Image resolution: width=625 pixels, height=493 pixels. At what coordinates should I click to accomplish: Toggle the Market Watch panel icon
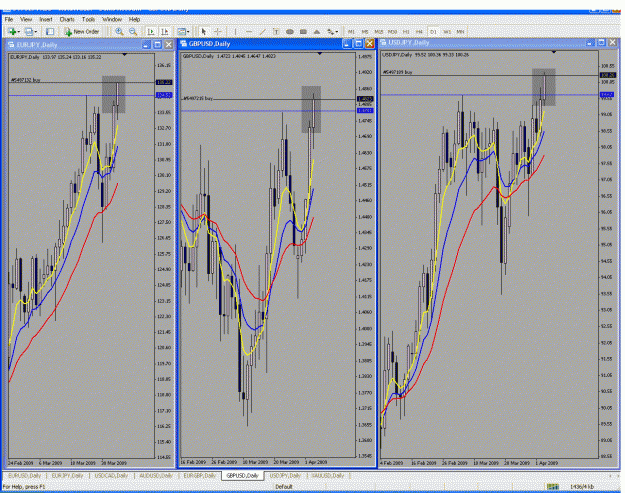[50, 31]
